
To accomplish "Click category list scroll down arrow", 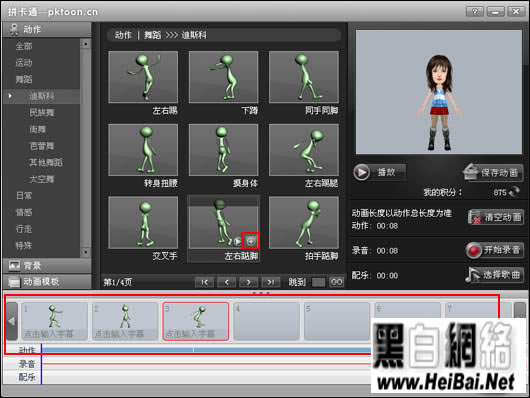I will (86, 252).
